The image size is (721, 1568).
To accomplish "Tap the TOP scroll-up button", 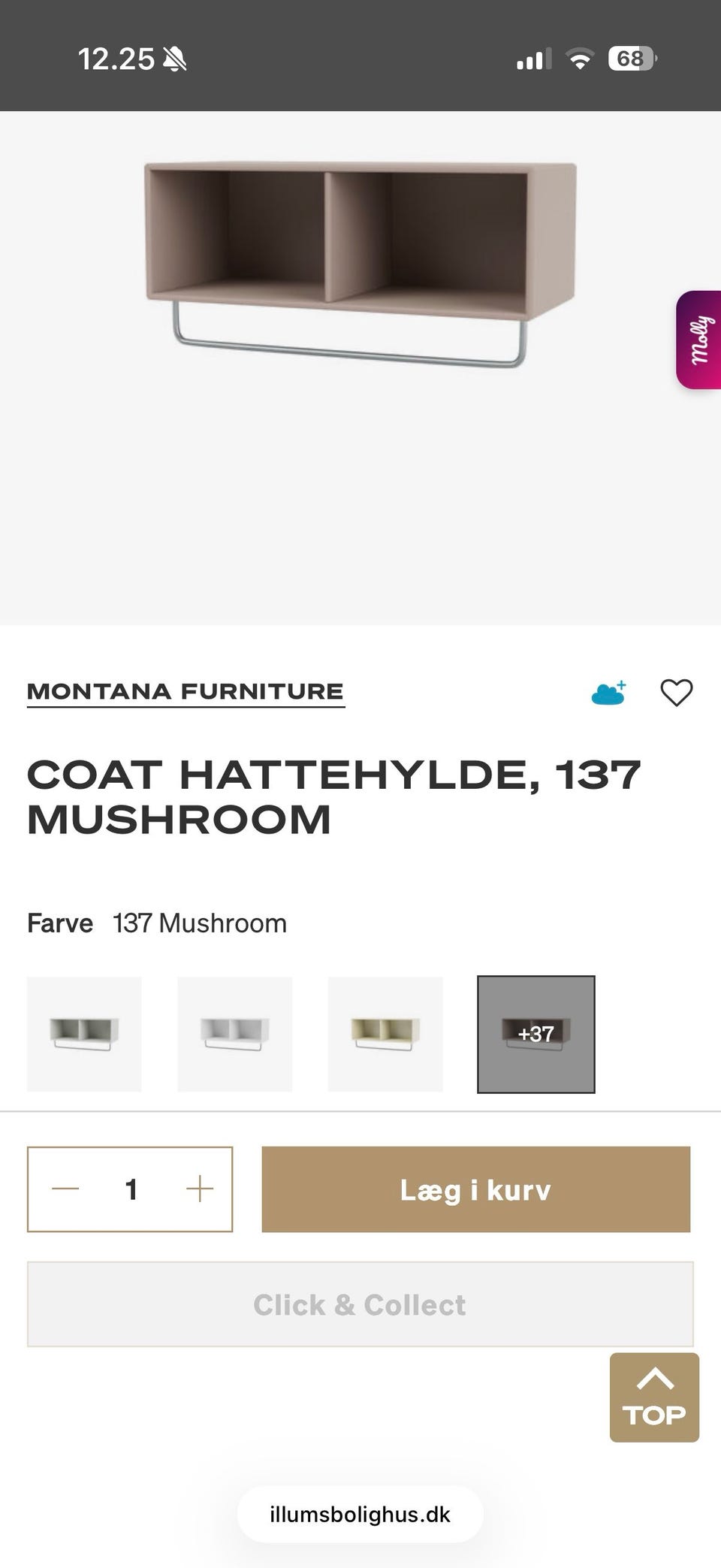I will 654,1397.
